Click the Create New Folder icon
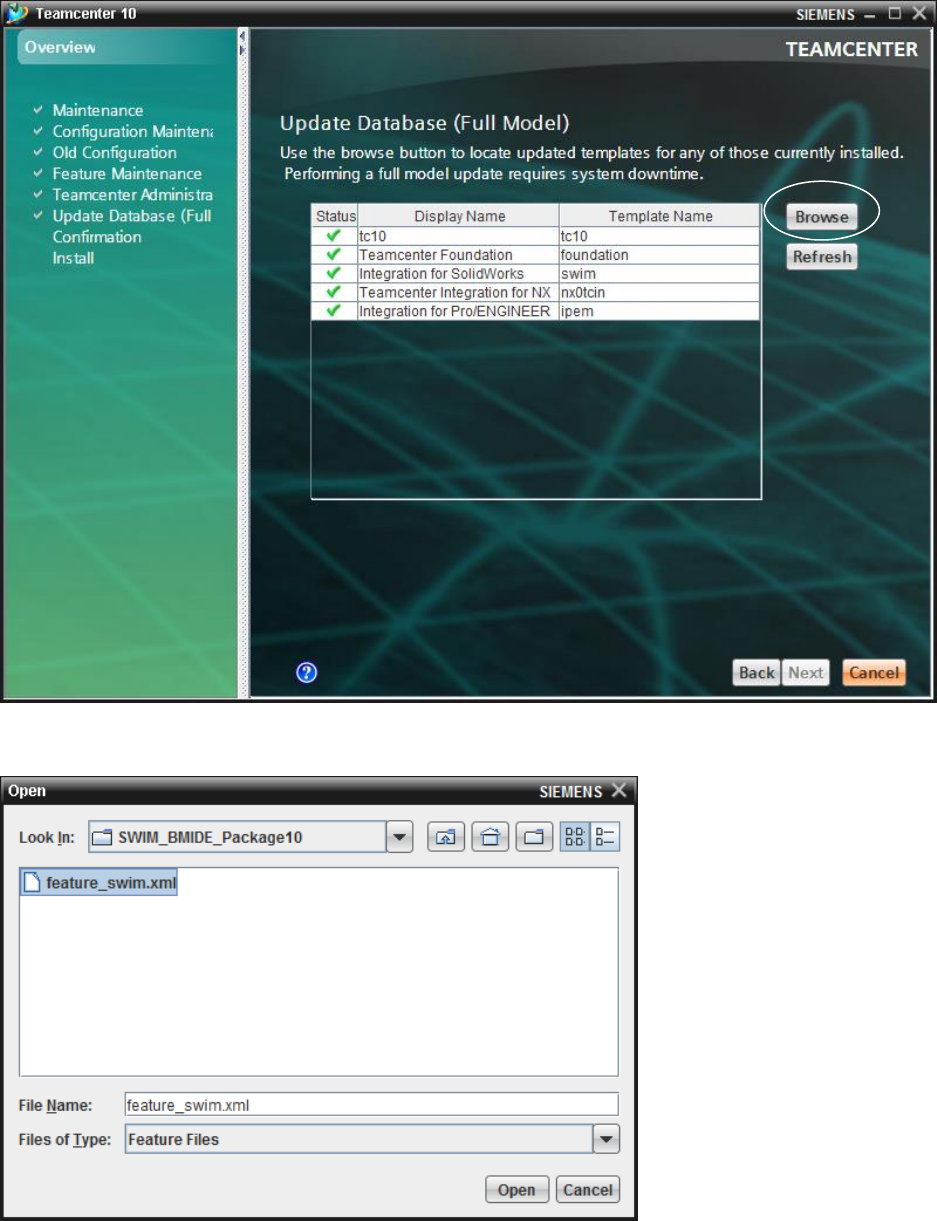The width and height of the screenshot is (937, 1221). (x=535, y=838)
